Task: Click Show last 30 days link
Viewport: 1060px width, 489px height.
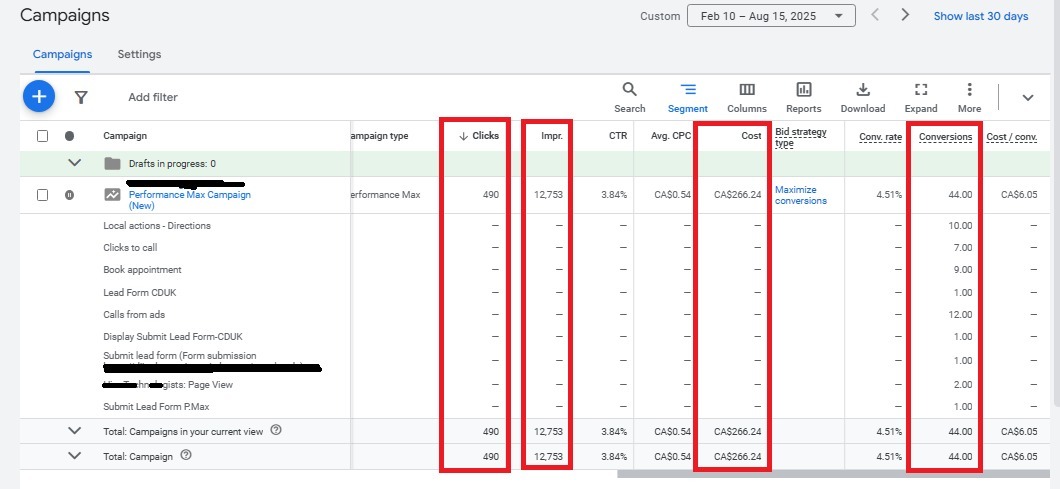Action: tap(980, 16)
